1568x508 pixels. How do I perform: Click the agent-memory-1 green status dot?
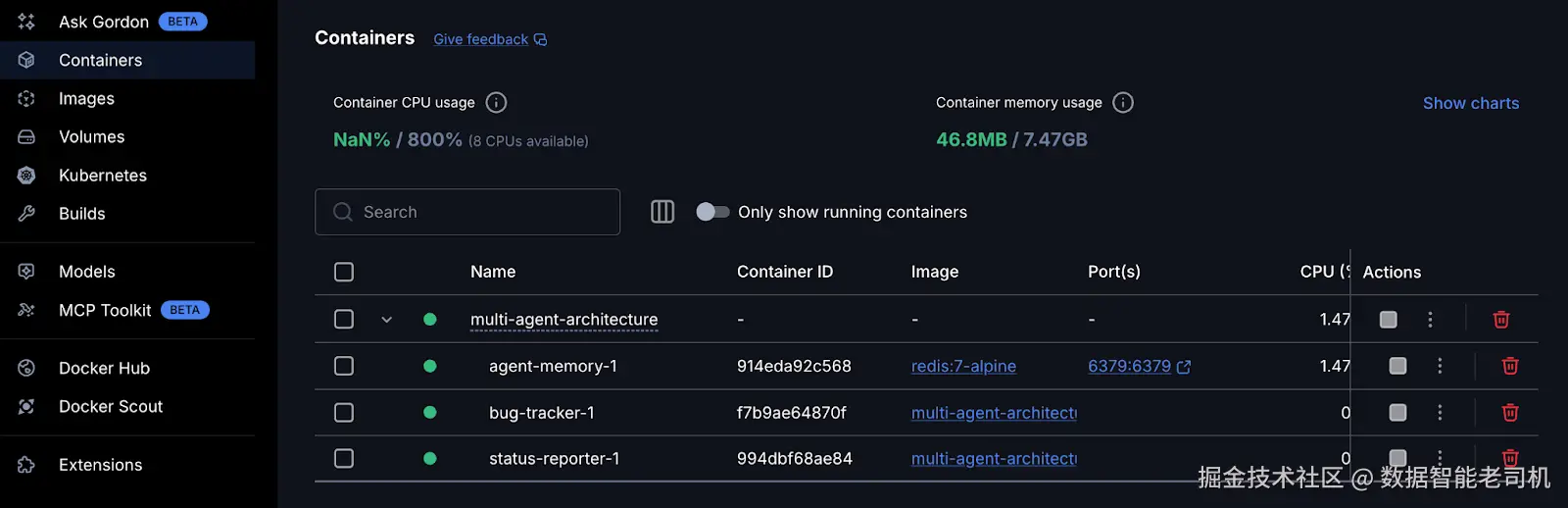pyautogui.click(x=429, y=366)
